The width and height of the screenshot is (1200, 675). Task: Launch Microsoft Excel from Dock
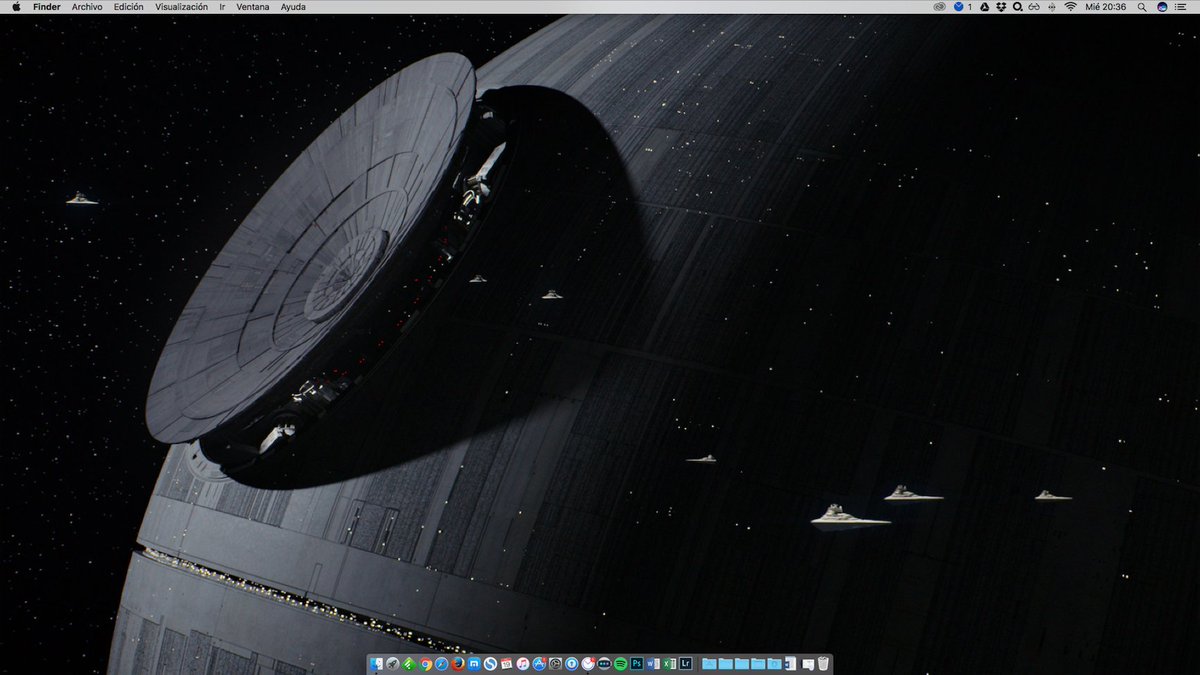tap(669, 664)
